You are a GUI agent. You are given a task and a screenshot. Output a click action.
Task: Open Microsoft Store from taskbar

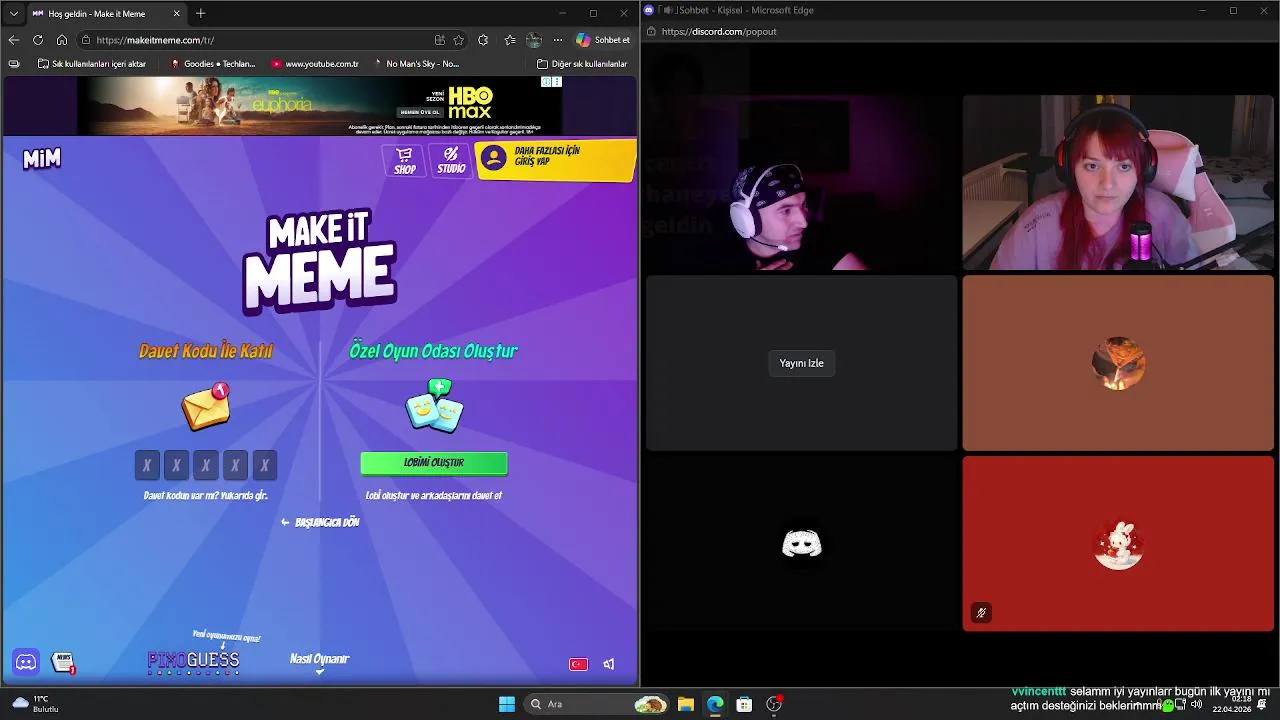tap(744, 704)
